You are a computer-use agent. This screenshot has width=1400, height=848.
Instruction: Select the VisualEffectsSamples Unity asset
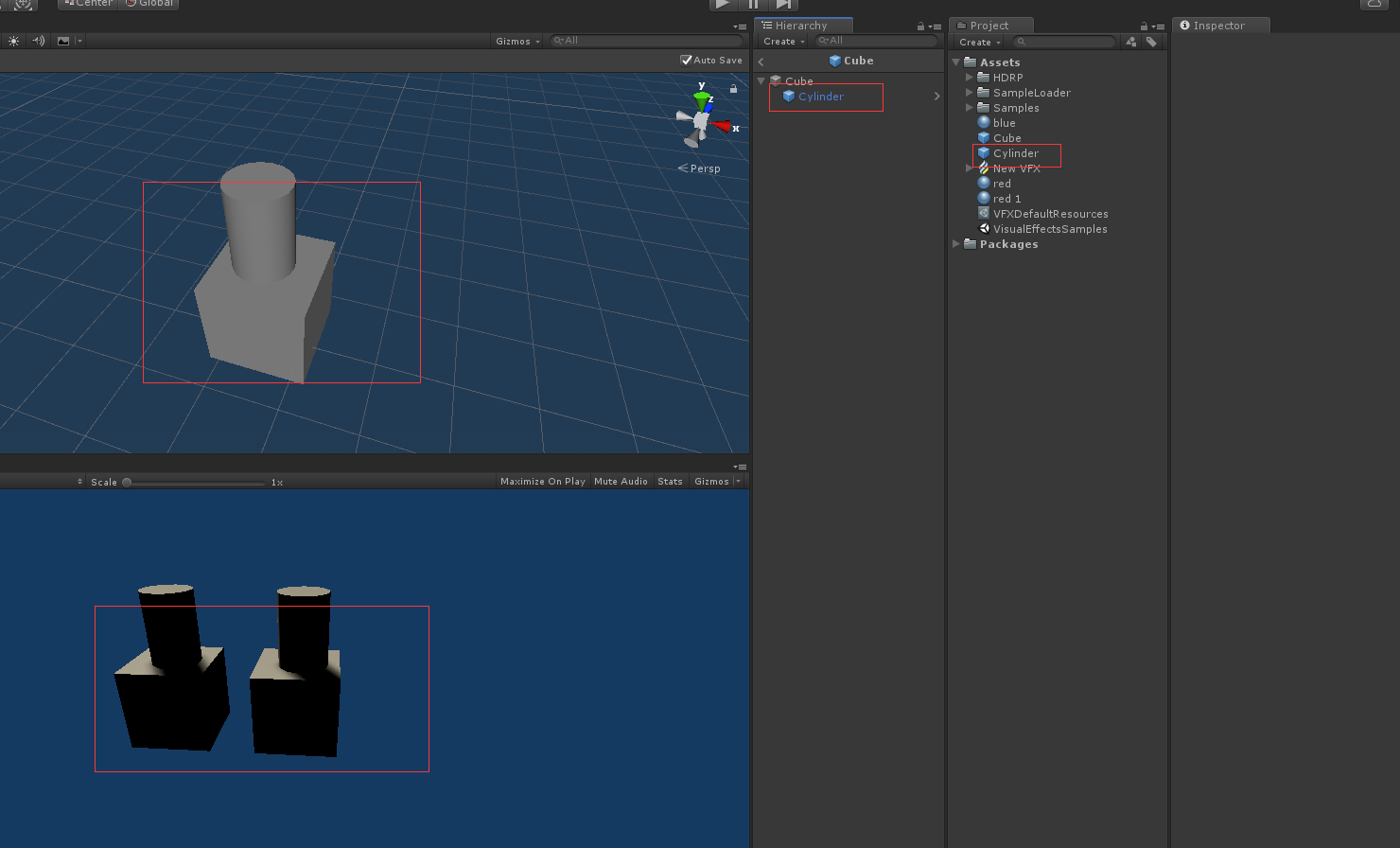coord(1050,228)
